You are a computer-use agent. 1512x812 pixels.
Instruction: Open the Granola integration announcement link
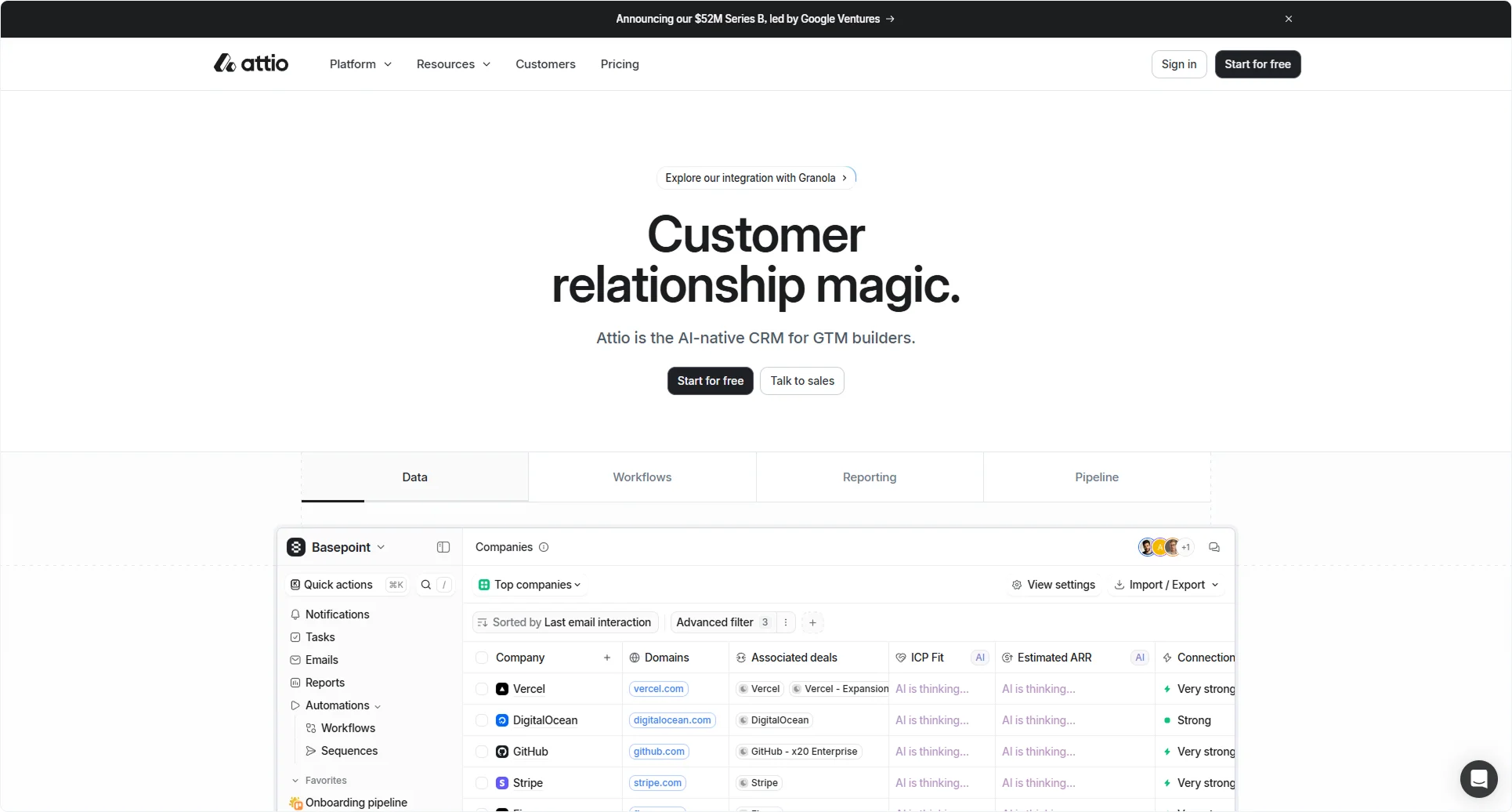(754, 178)
